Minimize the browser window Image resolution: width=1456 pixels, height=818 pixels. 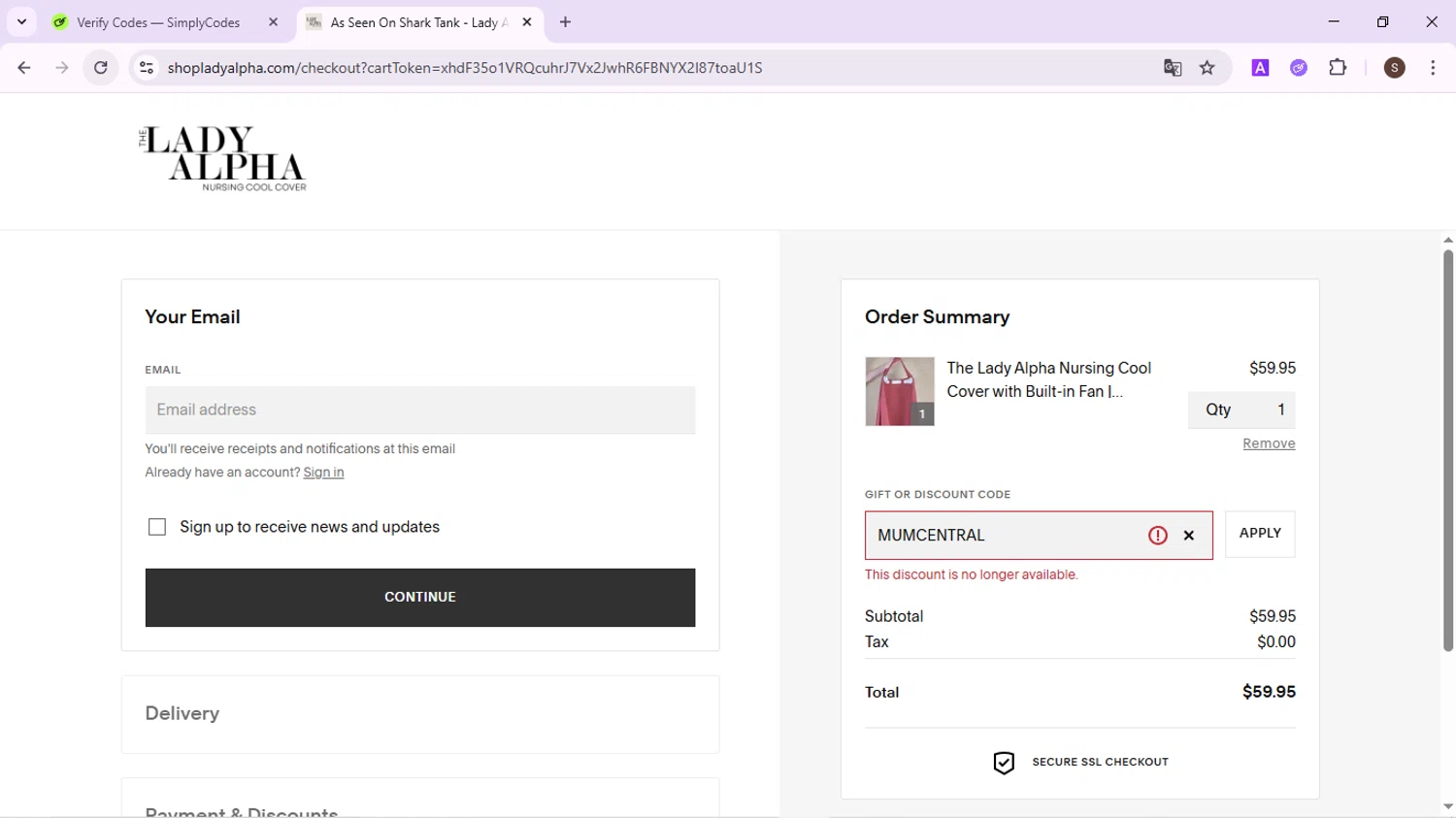coord(1334,21)
